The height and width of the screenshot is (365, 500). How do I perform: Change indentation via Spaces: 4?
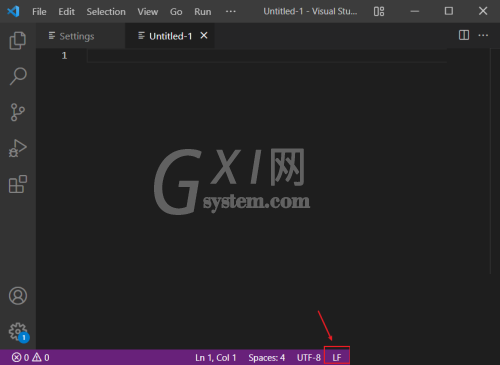(x=267, y=358)
